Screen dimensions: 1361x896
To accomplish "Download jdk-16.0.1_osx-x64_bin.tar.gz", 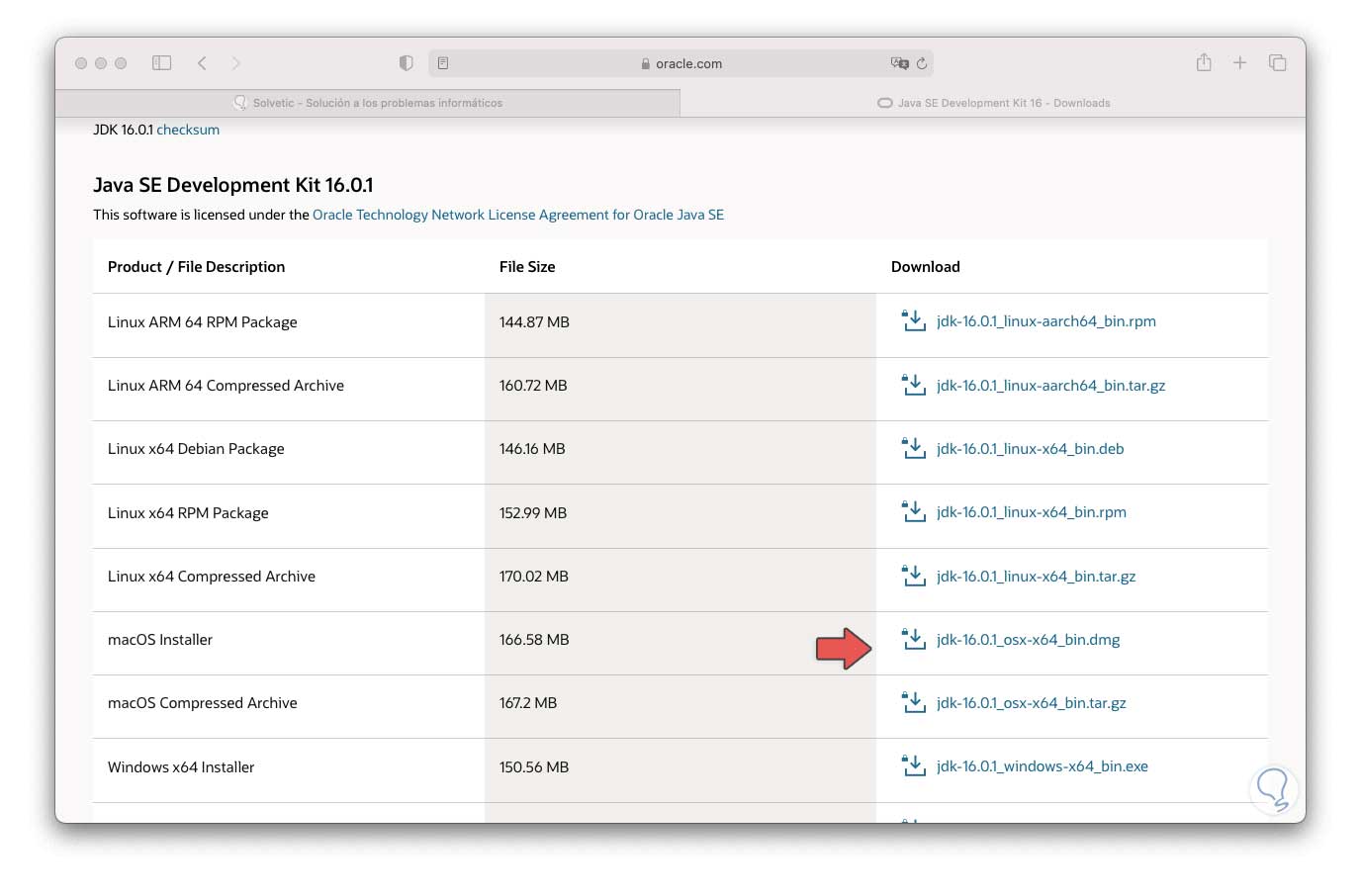I will pos(1031,703).
